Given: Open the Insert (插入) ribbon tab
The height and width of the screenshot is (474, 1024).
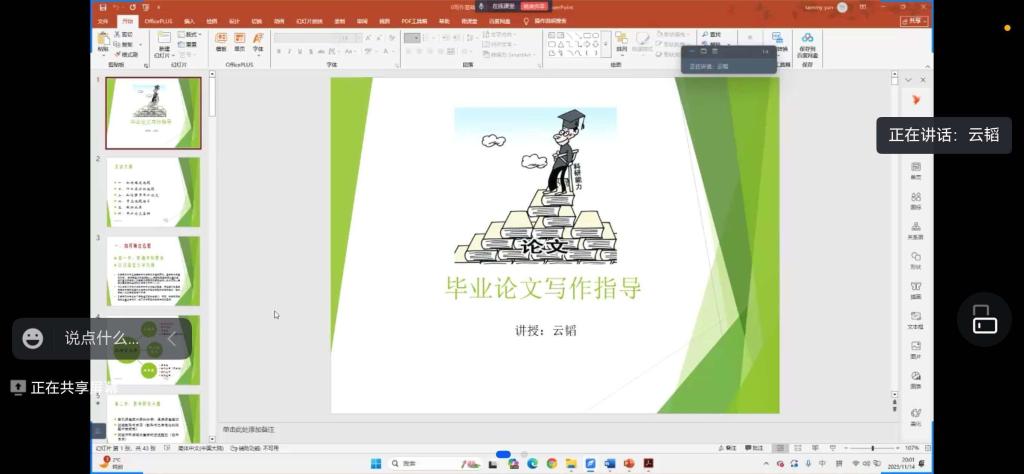Looking at the screenshot, I should [x=188, y=20].
